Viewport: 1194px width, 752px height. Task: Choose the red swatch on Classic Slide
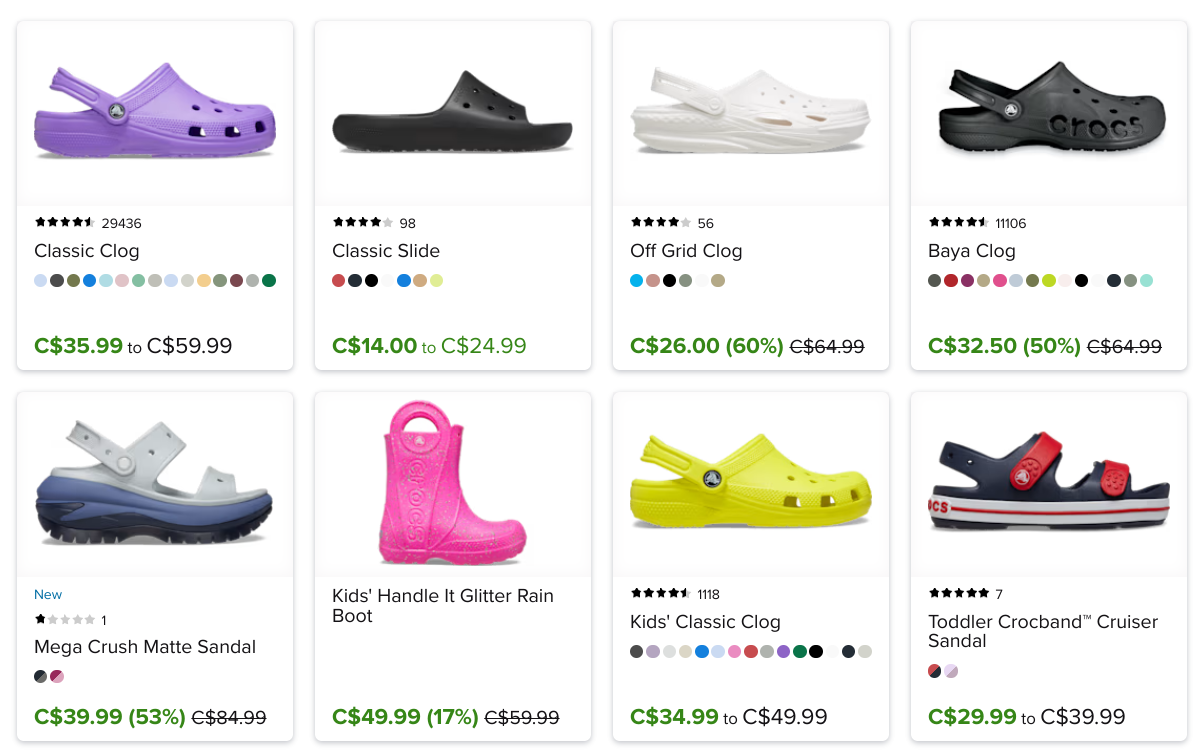click(339, 281)
